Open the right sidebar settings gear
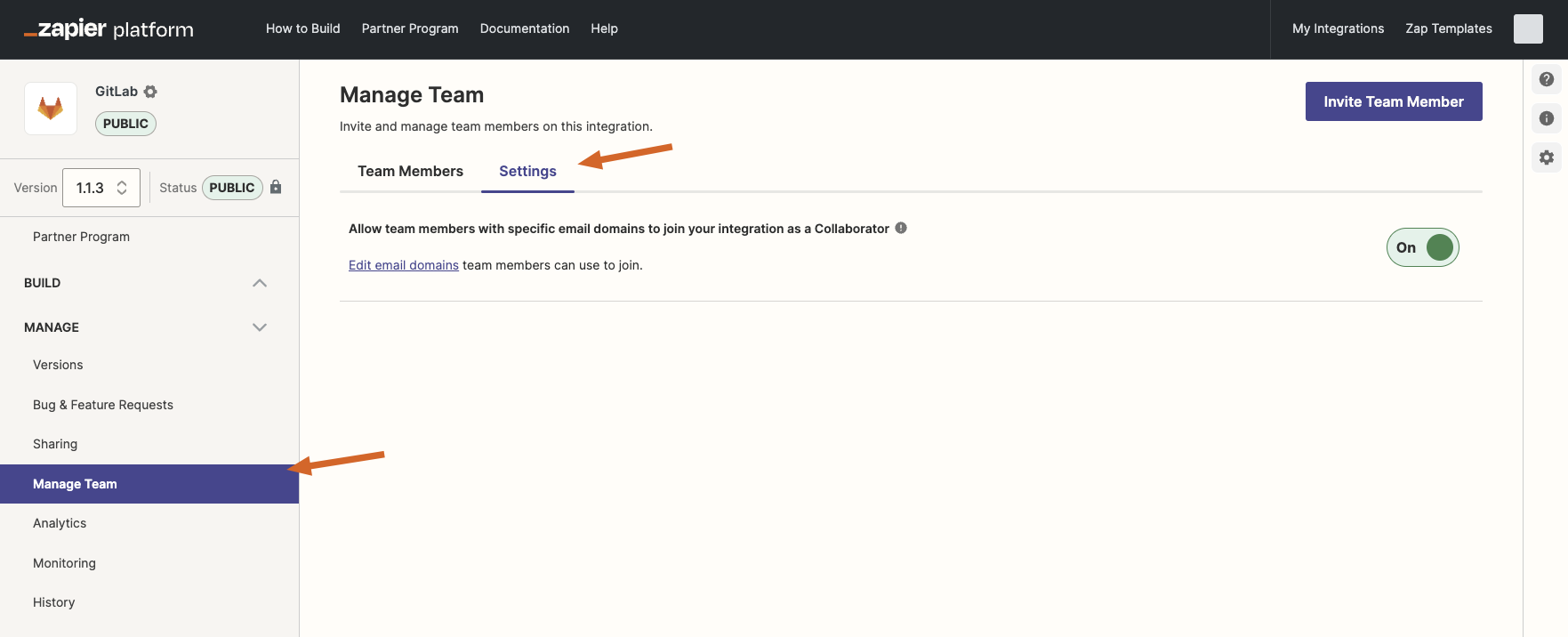The height and width of the screenshot is (637, 1568). (1547, 157)
